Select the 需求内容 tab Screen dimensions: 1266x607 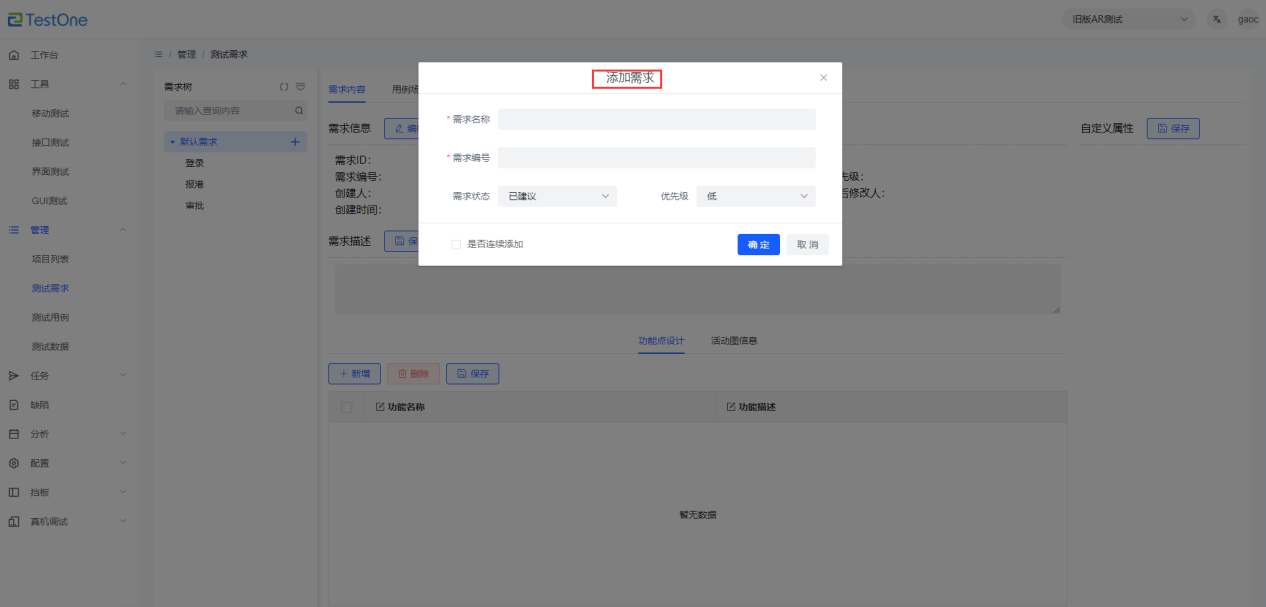(x=347, y=89)
